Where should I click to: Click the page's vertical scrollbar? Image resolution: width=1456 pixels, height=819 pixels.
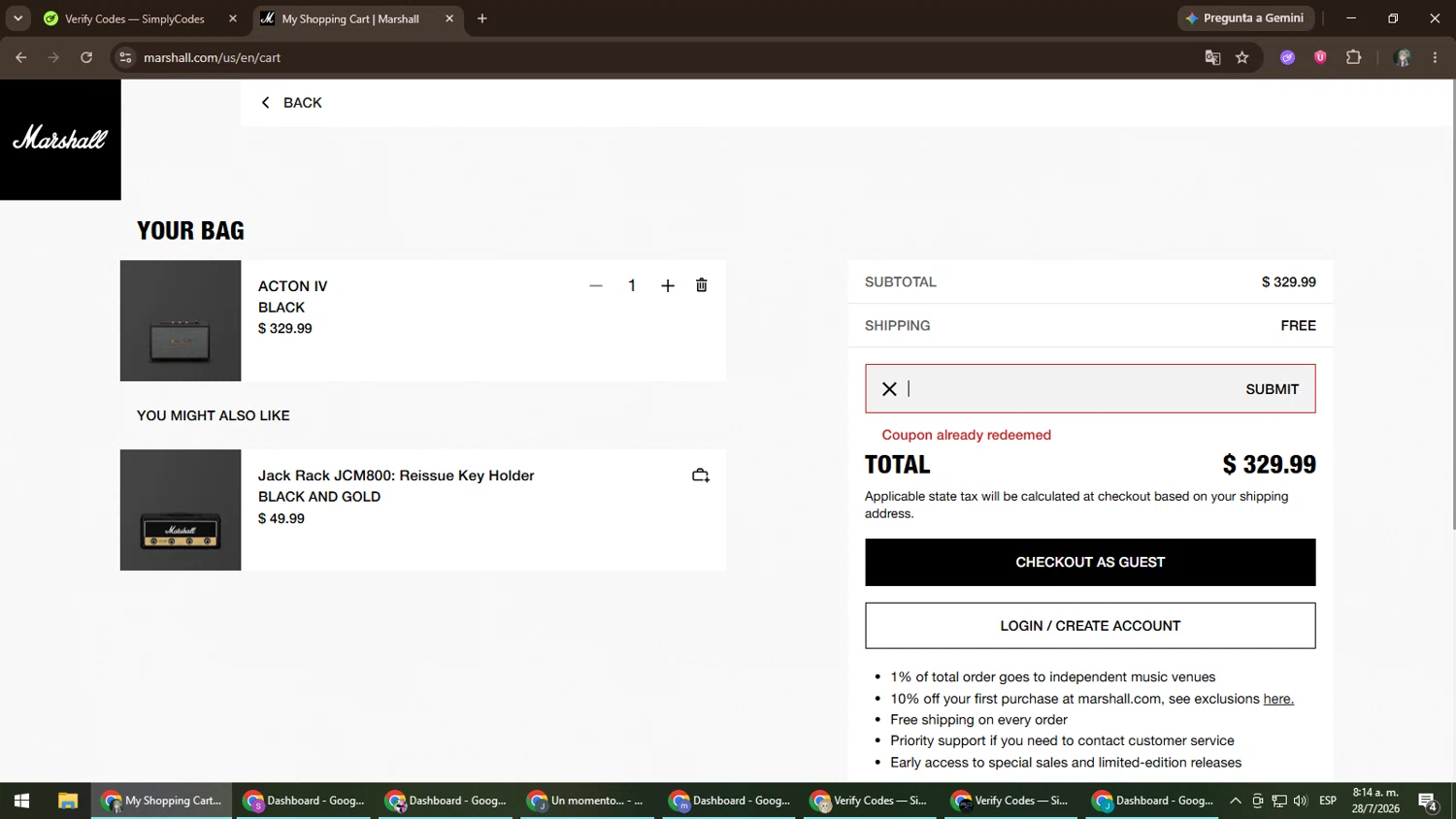click(x=1452, y=305)
